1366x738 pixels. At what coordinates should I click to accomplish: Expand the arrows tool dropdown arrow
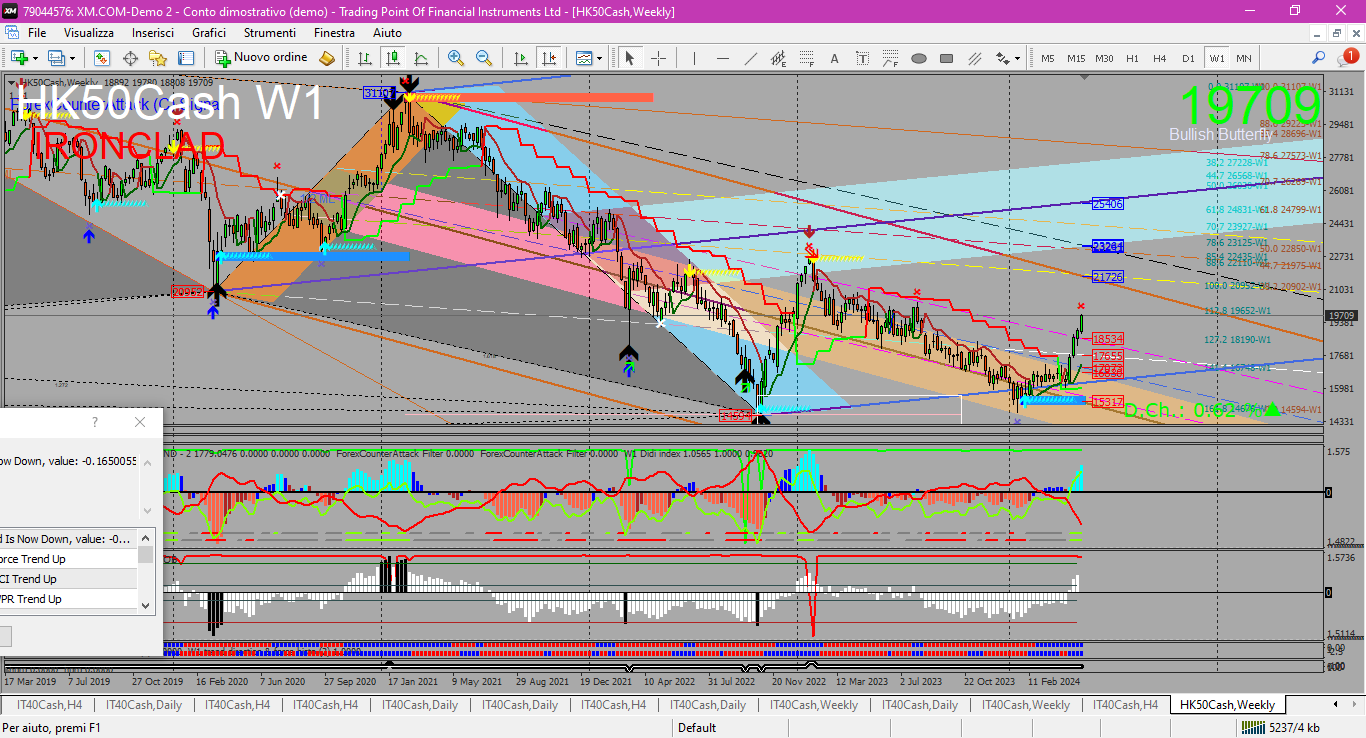[1017, 58]
